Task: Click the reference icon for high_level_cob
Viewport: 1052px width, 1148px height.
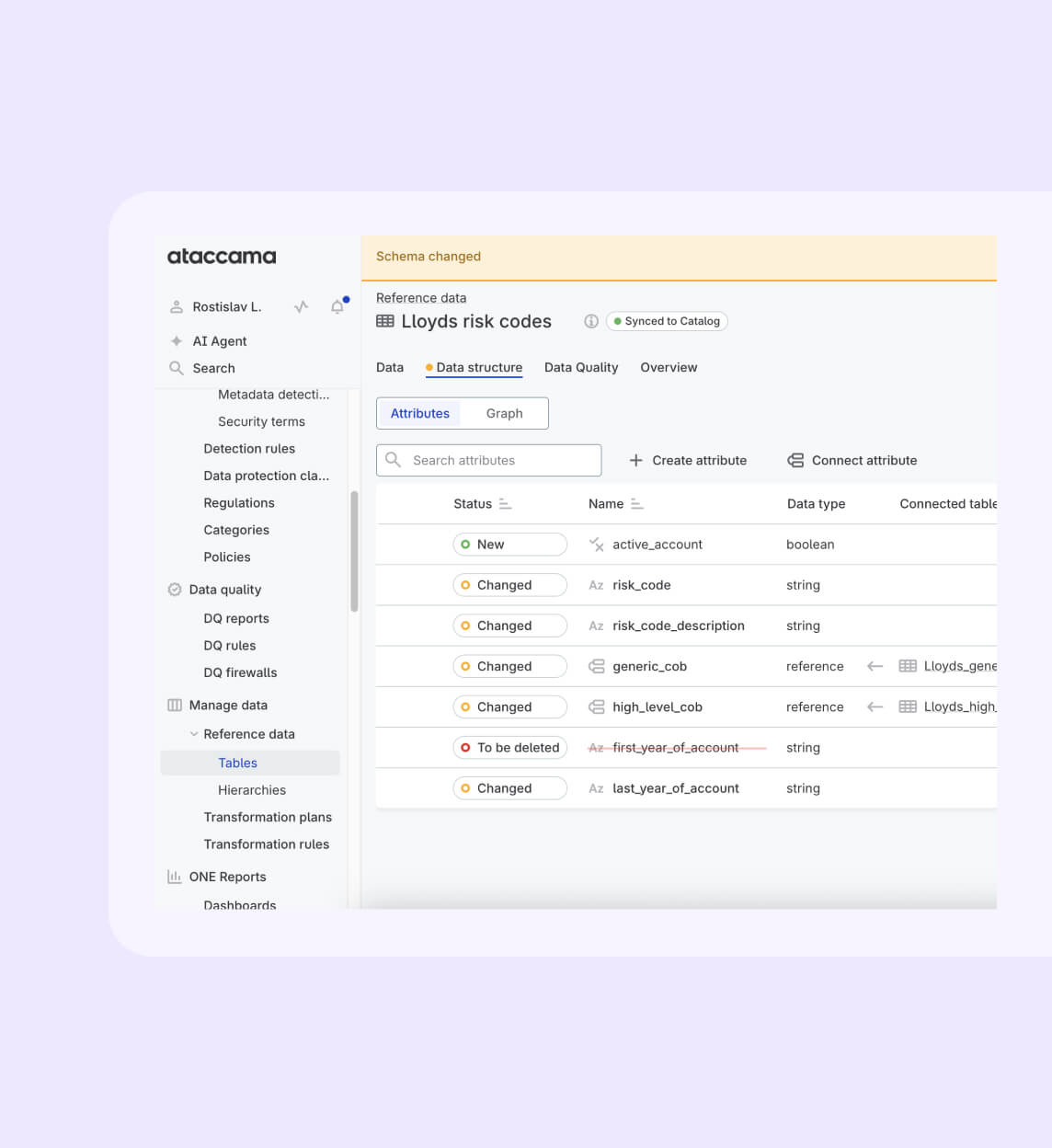Action: (596, 706)
